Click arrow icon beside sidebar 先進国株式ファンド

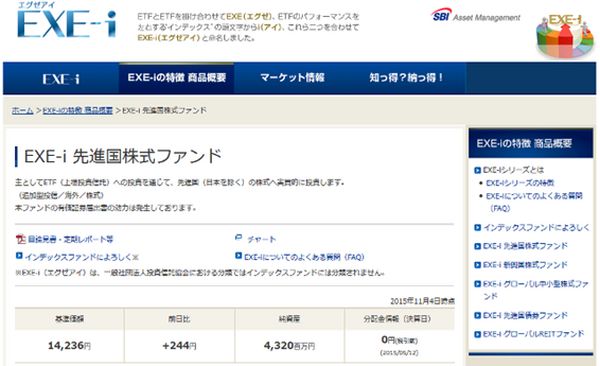(477, 246)
